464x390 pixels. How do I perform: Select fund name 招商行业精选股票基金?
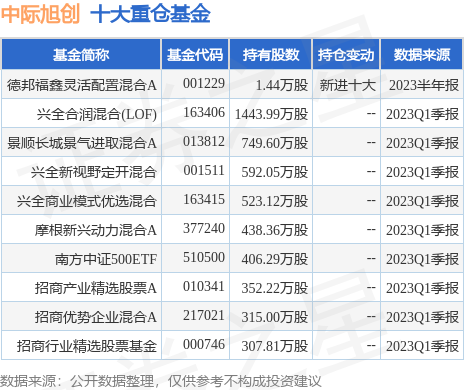[x=87, y=346]
